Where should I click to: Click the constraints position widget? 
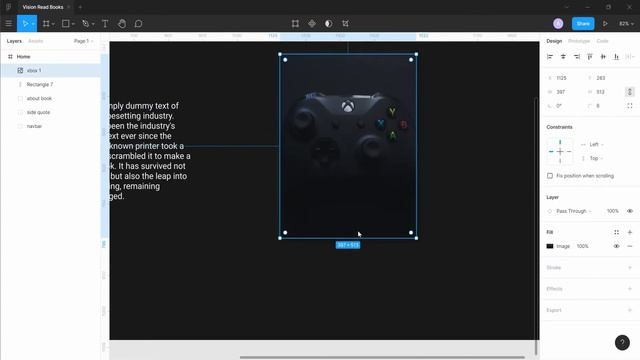[560, 151]
